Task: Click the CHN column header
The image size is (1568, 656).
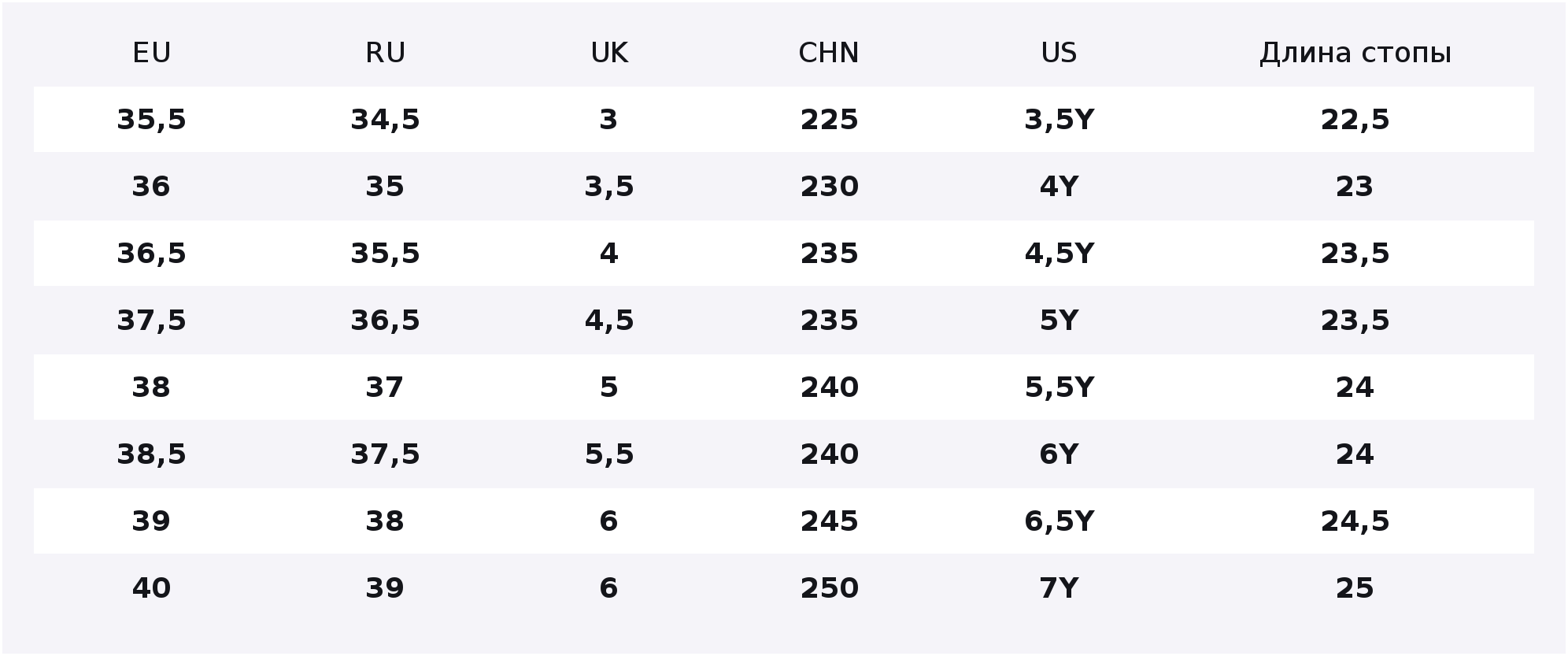Action: pos(829,53)
